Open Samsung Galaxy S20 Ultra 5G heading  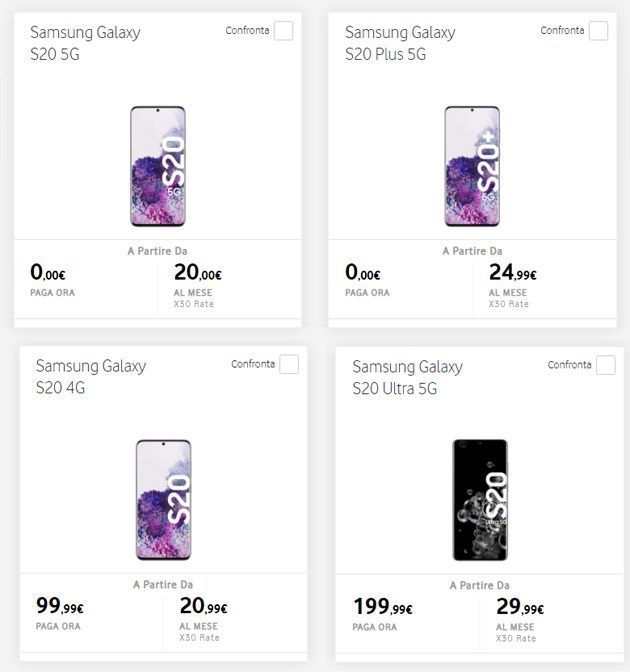407,376
